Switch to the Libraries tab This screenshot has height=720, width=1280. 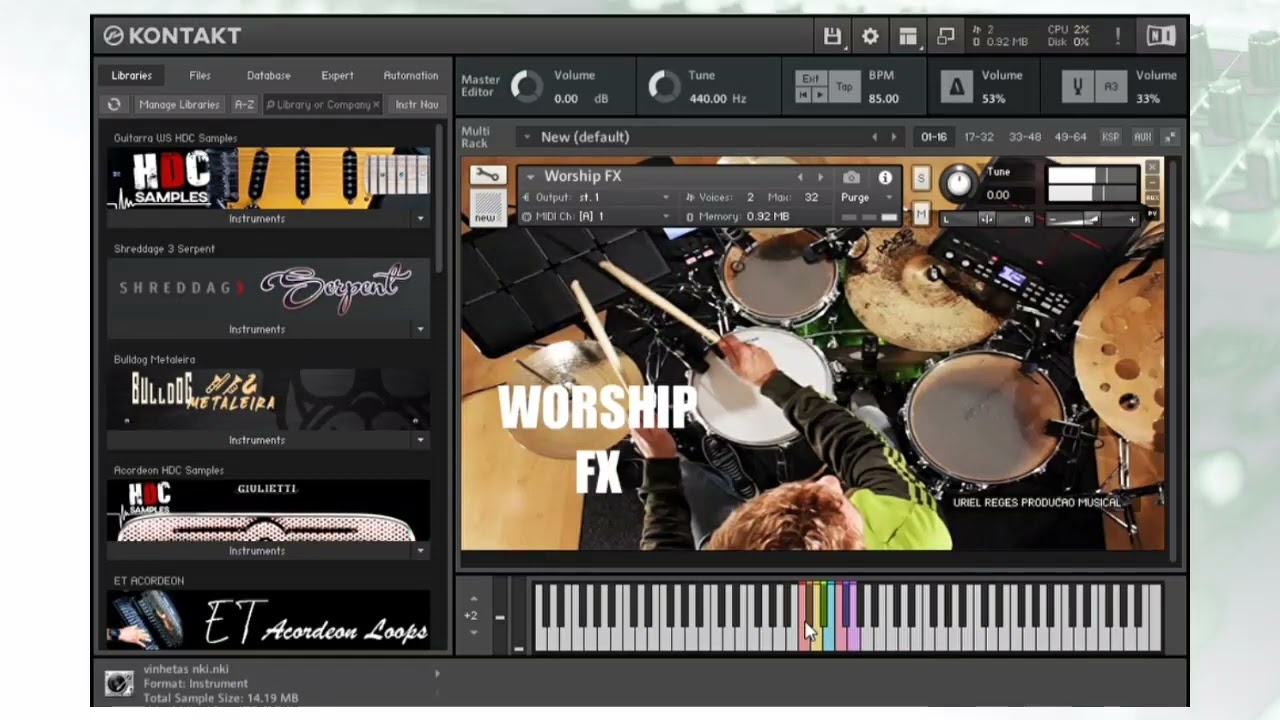(x=132, y=76)
